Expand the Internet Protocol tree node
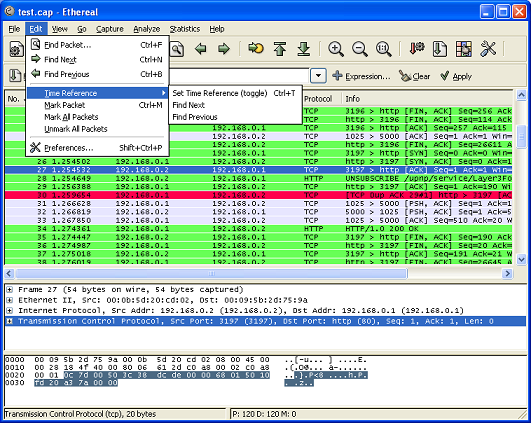This screenshot has height=423, width=531. click(x=10, y=311)
